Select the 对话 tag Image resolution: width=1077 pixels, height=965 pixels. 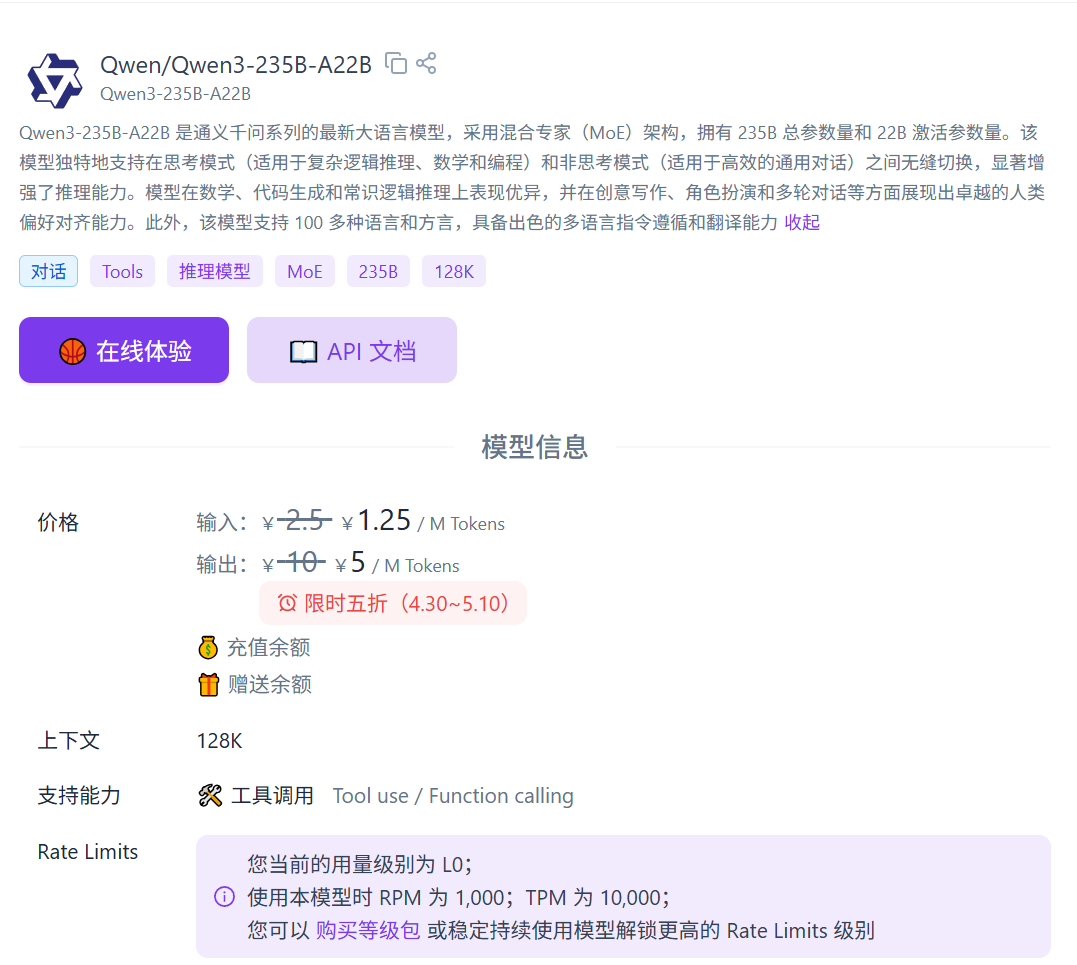point(48,271)
